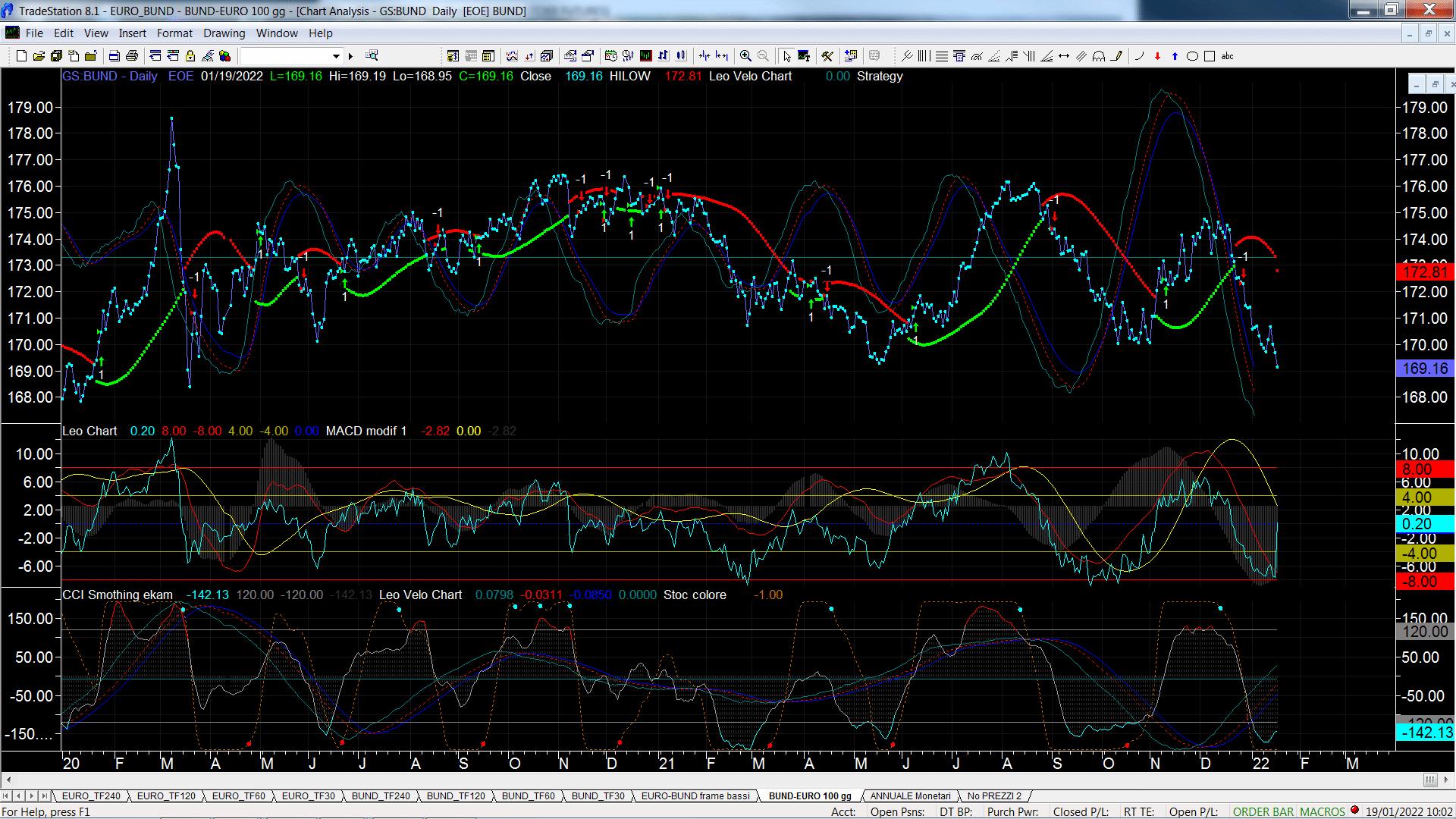1456x819 pixels.
Task: Click the Zoom Out magnifier icon
Action: point(763,55)
